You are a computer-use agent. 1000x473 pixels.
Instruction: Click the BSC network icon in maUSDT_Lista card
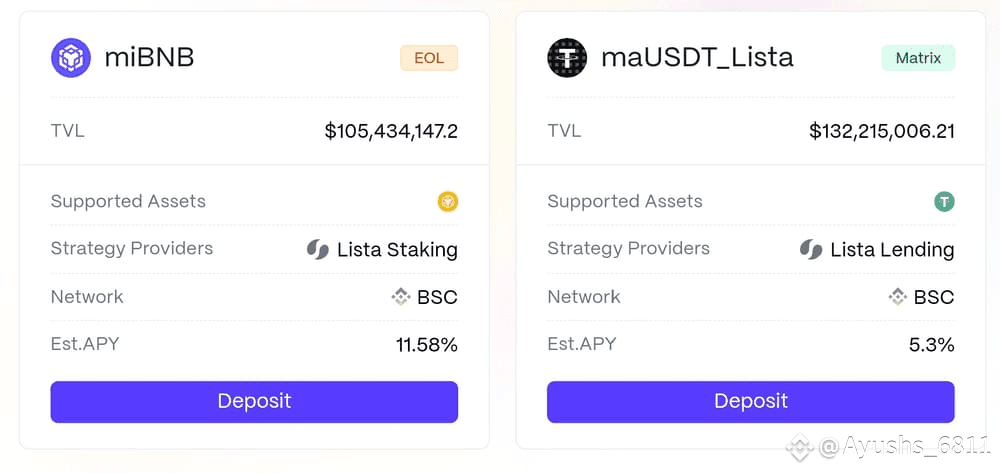898,297
